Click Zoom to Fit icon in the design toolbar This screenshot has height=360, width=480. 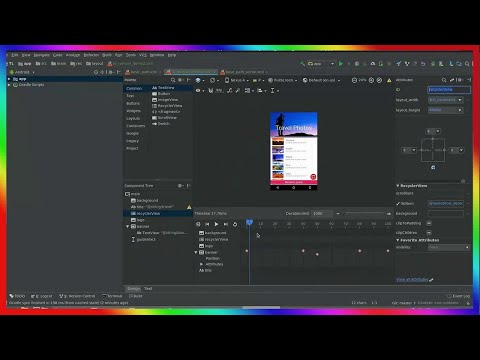click(379, 80)
